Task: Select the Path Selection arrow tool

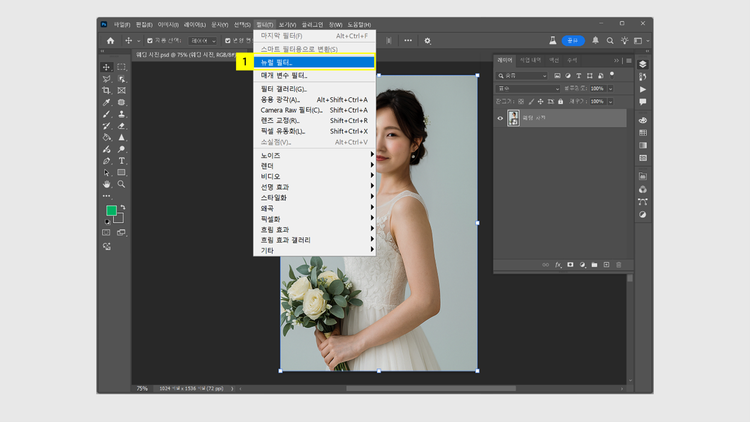Action: click(106, 173)
